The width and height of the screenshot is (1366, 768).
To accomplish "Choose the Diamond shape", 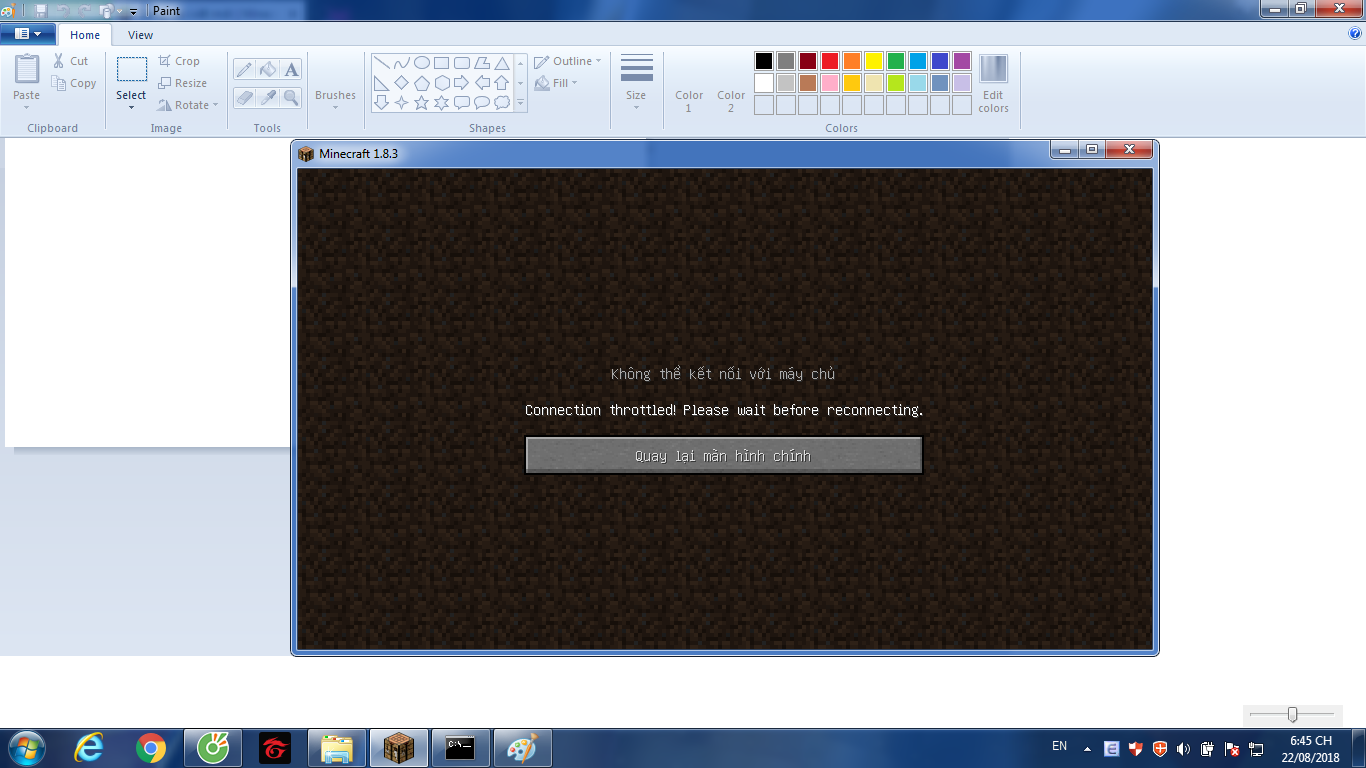I will 401,83.
